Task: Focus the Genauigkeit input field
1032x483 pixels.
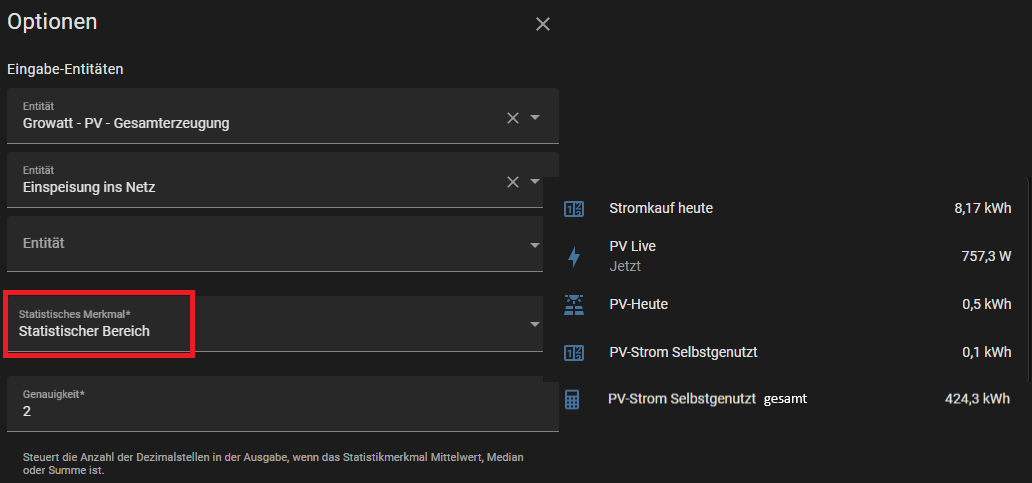Action: [283, 404]
